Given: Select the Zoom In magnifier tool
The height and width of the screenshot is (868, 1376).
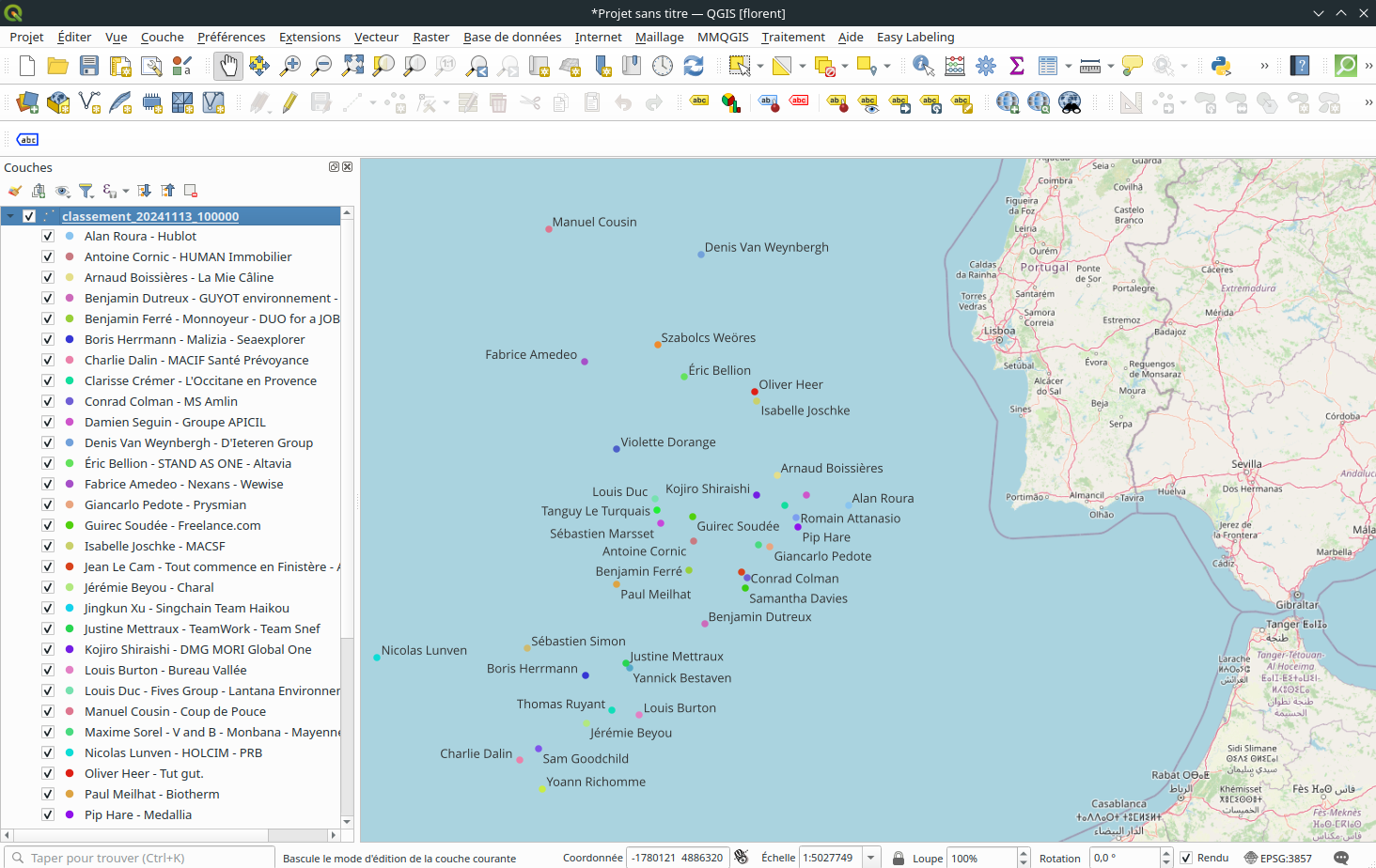Looking at the screenshot, I should (x=290, y=66).
